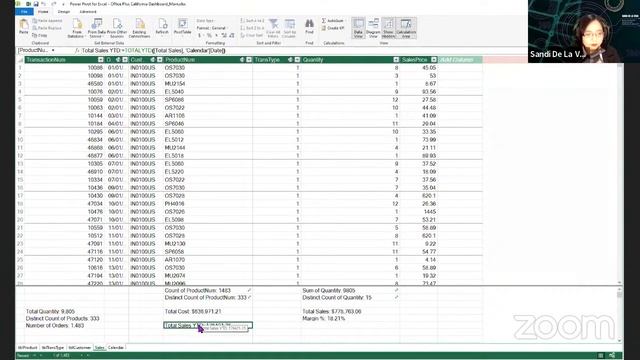The height and width of the screenshot is (360, 640).
Task: Open the File tab
Action: [24, 12]
